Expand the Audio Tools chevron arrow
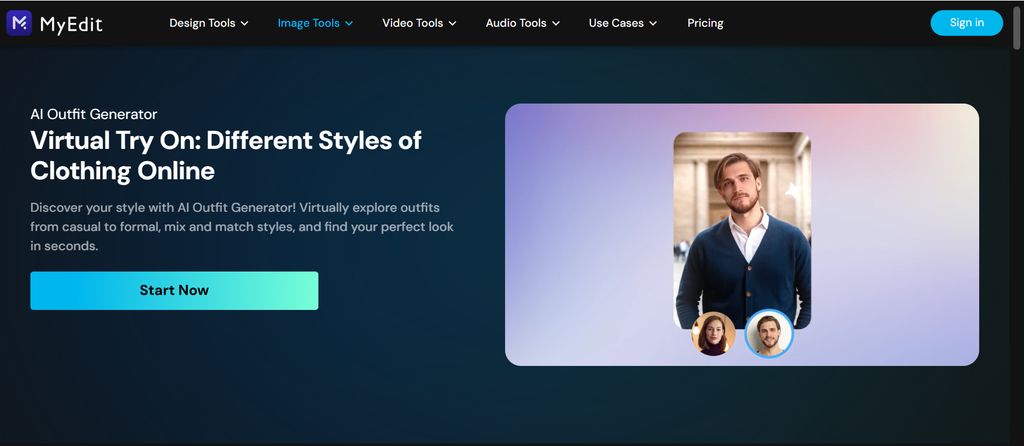Screen dimensions: 1024x446 pyautogui.click(x=556, y=23)
